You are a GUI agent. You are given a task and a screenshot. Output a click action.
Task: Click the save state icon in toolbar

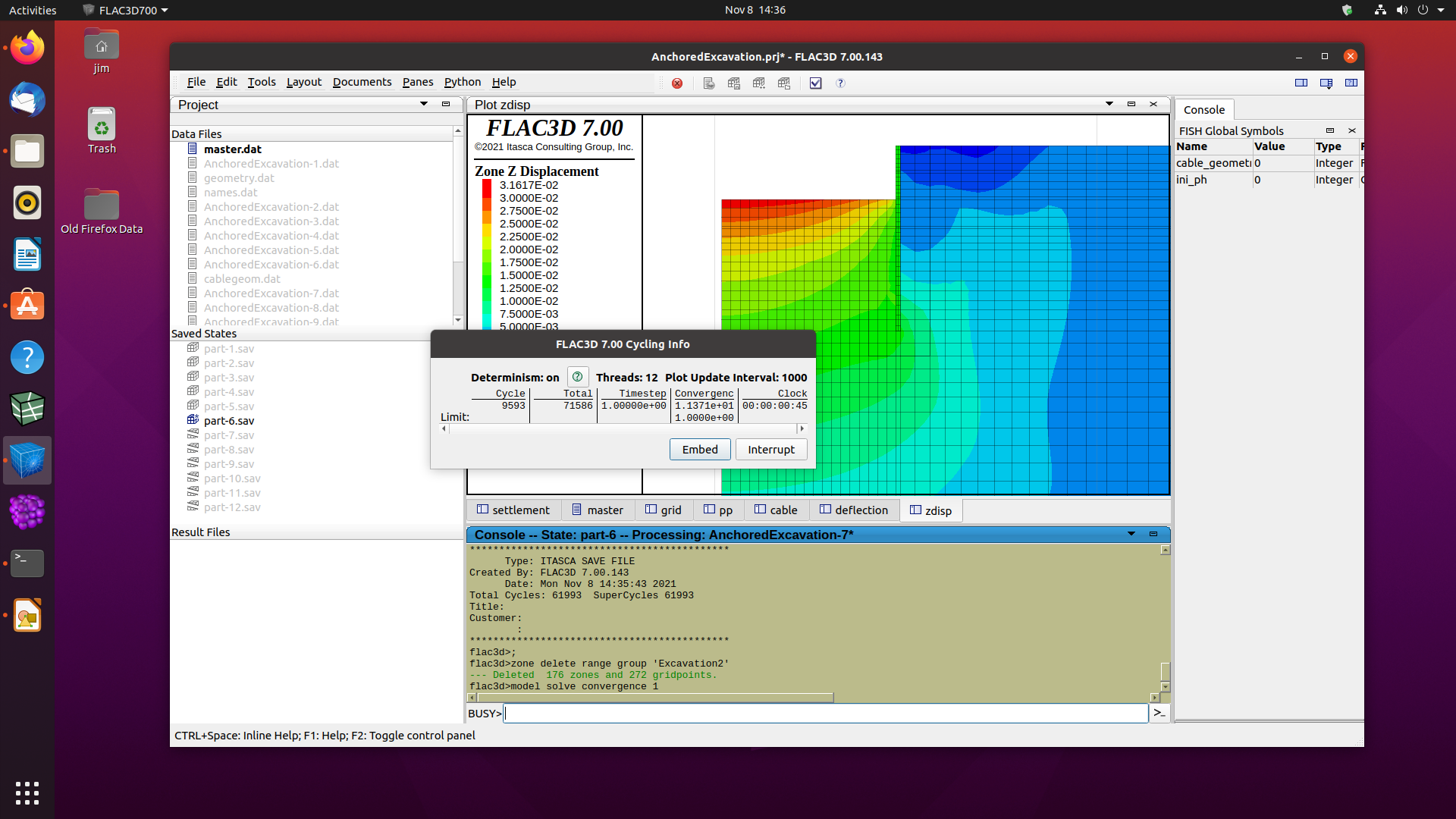click(735, 83)
